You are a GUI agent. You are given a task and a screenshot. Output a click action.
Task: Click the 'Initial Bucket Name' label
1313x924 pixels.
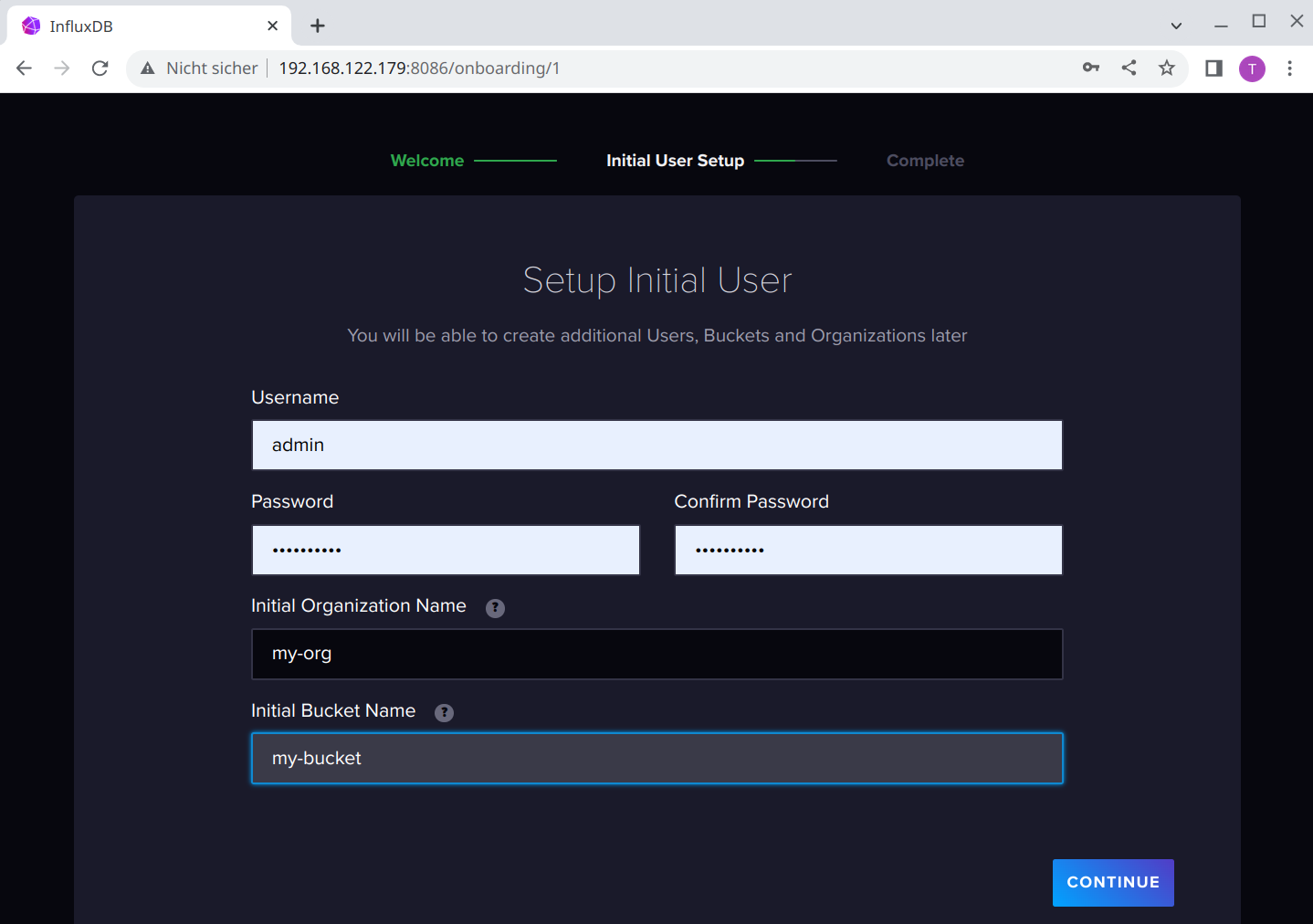pyautogui.click(x=333, y=710)
